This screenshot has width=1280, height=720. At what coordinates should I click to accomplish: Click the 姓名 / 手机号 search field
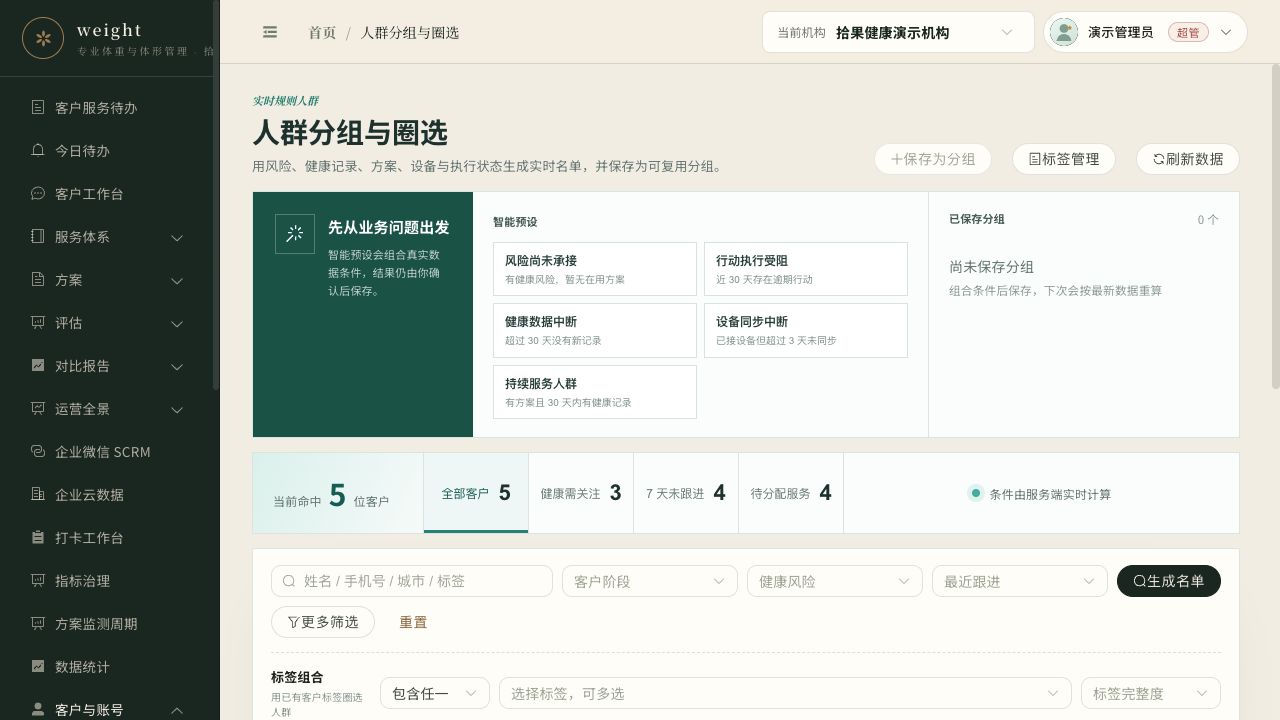412,581
